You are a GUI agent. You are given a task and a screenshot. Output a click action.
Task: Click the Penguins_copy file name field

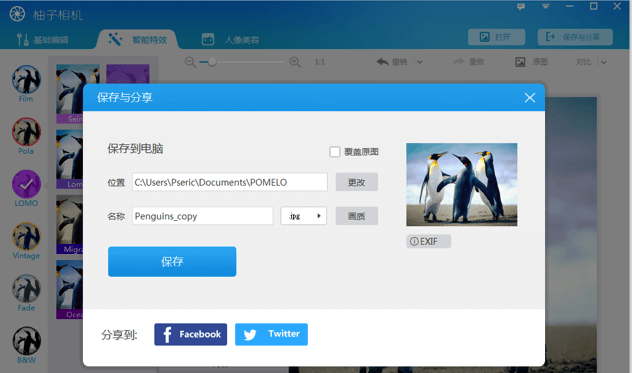click(202, 216)
